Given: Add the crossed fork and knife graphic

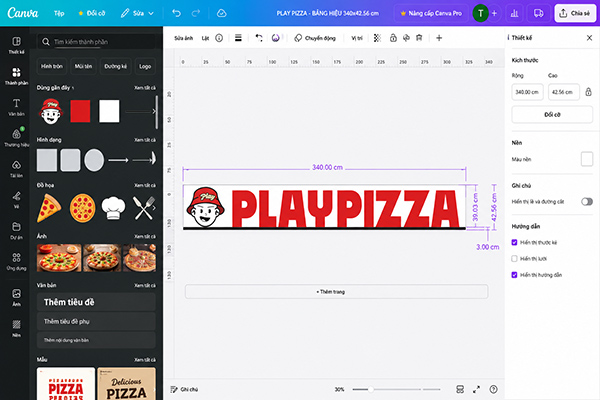Looking at the screenshot, I should pyautogui.click(x=144, y=208).
